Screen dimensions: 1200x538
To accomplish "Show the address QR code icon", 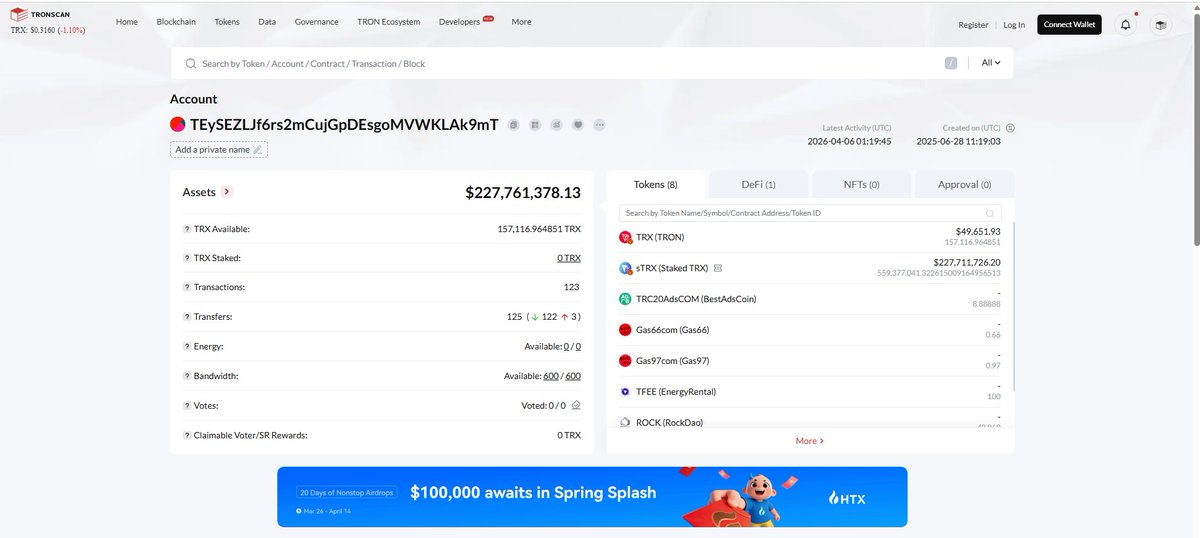I will (535, 125).
